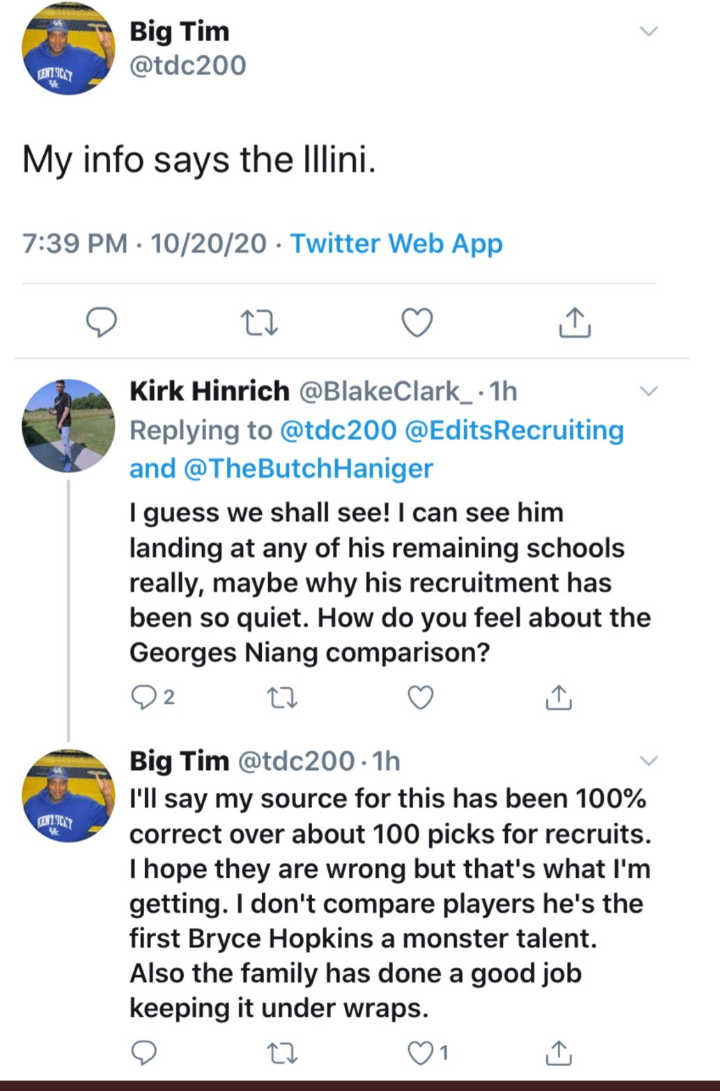Reply to Big Tim's Bryce Hopkins tweet
This screenshot has height=1091, width=720.
[144, 1050]
